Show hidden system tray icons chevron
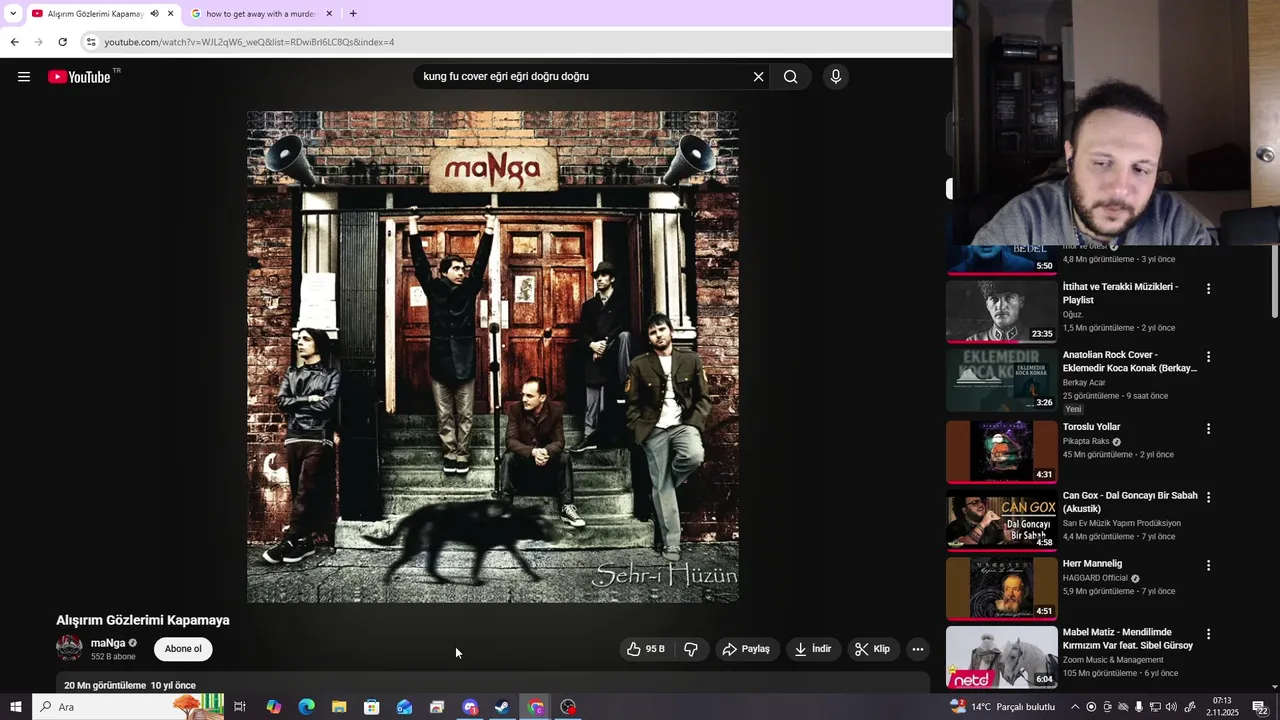Screen dimensions: 1280x720 tap(1075, 707)
